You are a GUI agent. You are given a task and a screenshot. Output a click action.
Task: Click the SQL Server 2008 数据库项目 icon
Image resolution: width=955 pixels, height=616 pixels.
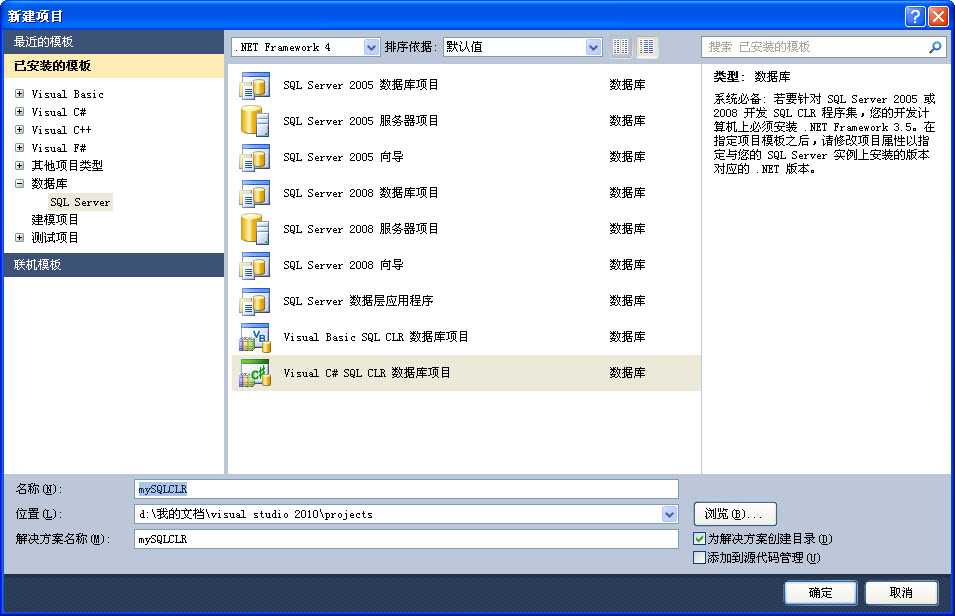(255, 193)
